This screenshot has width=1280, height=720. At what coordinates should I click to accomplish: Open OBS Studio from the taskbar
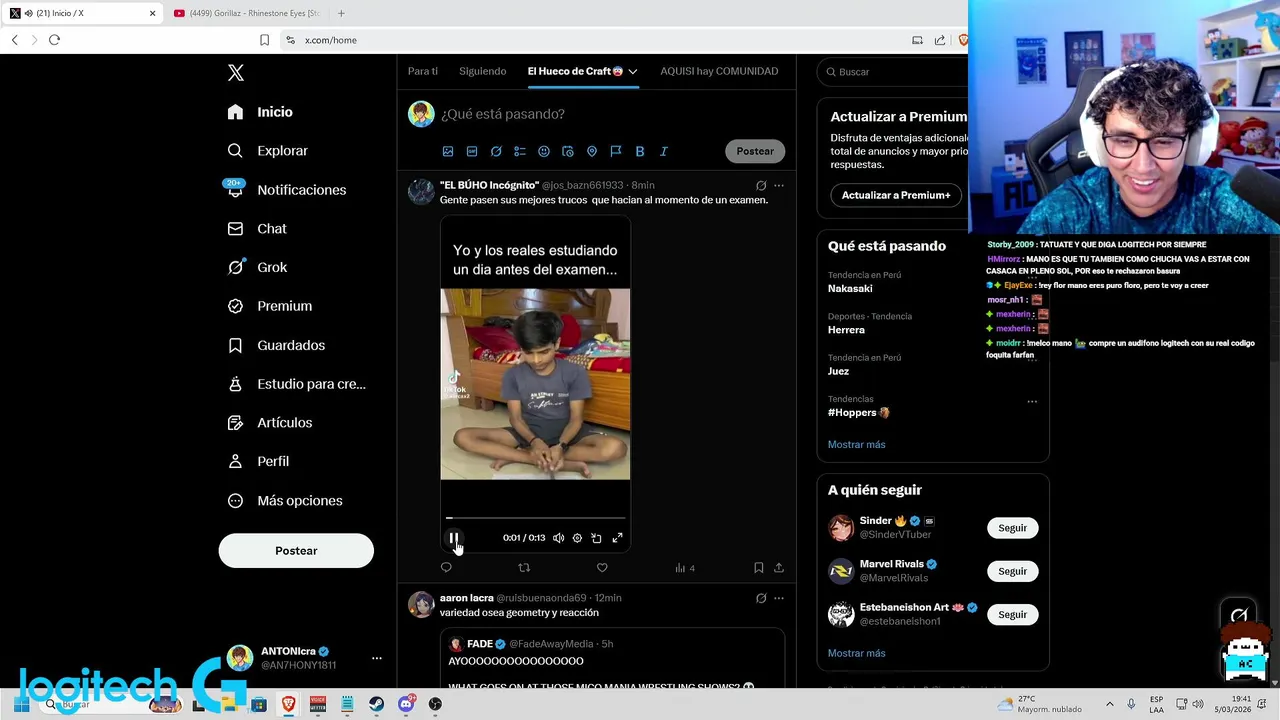[x=435, y=704]
